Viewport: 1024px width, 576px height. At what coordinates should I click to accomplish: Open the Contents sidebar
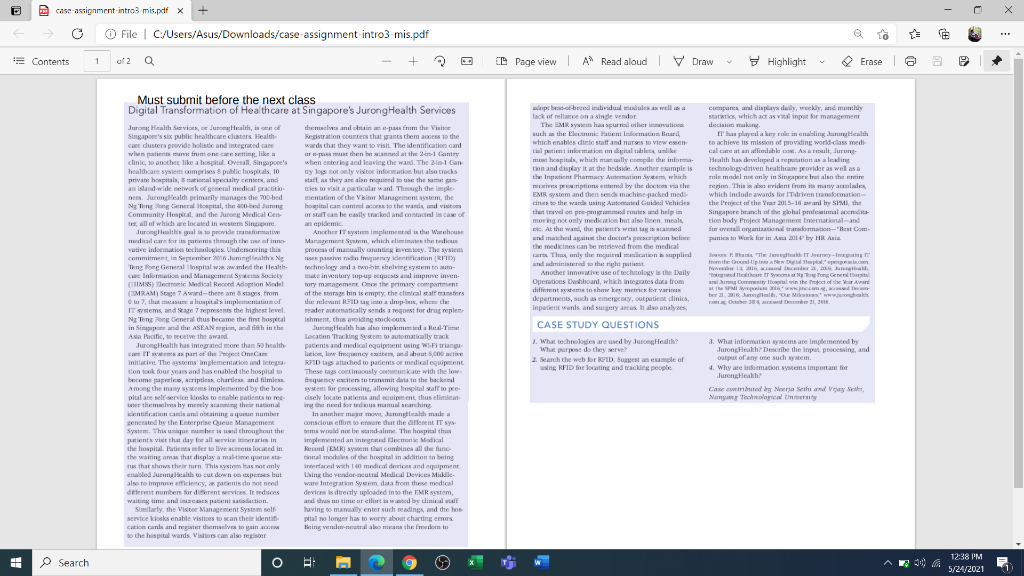pos(41,61)
